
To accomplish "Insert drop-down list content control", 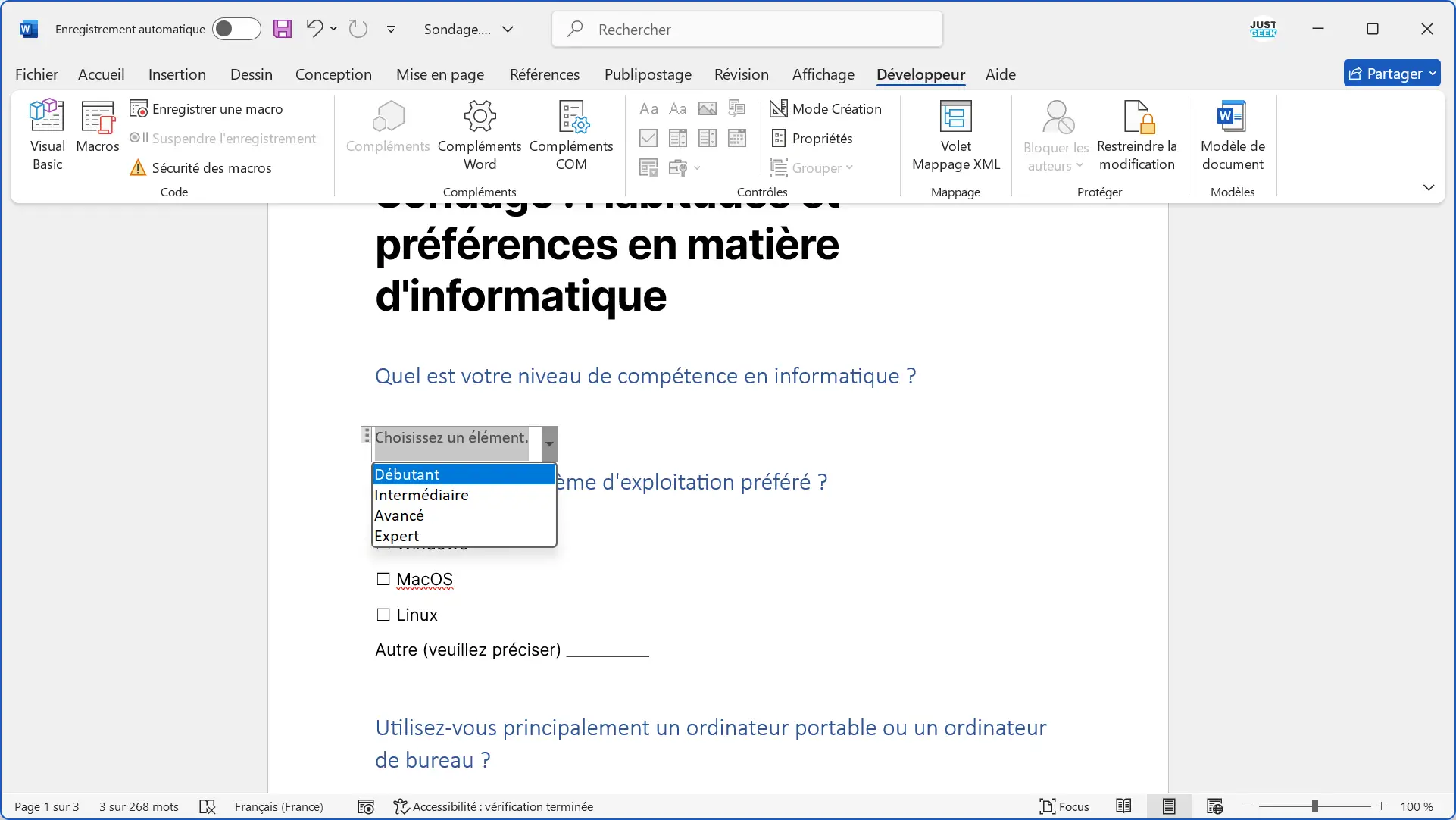I will (708, 138).
